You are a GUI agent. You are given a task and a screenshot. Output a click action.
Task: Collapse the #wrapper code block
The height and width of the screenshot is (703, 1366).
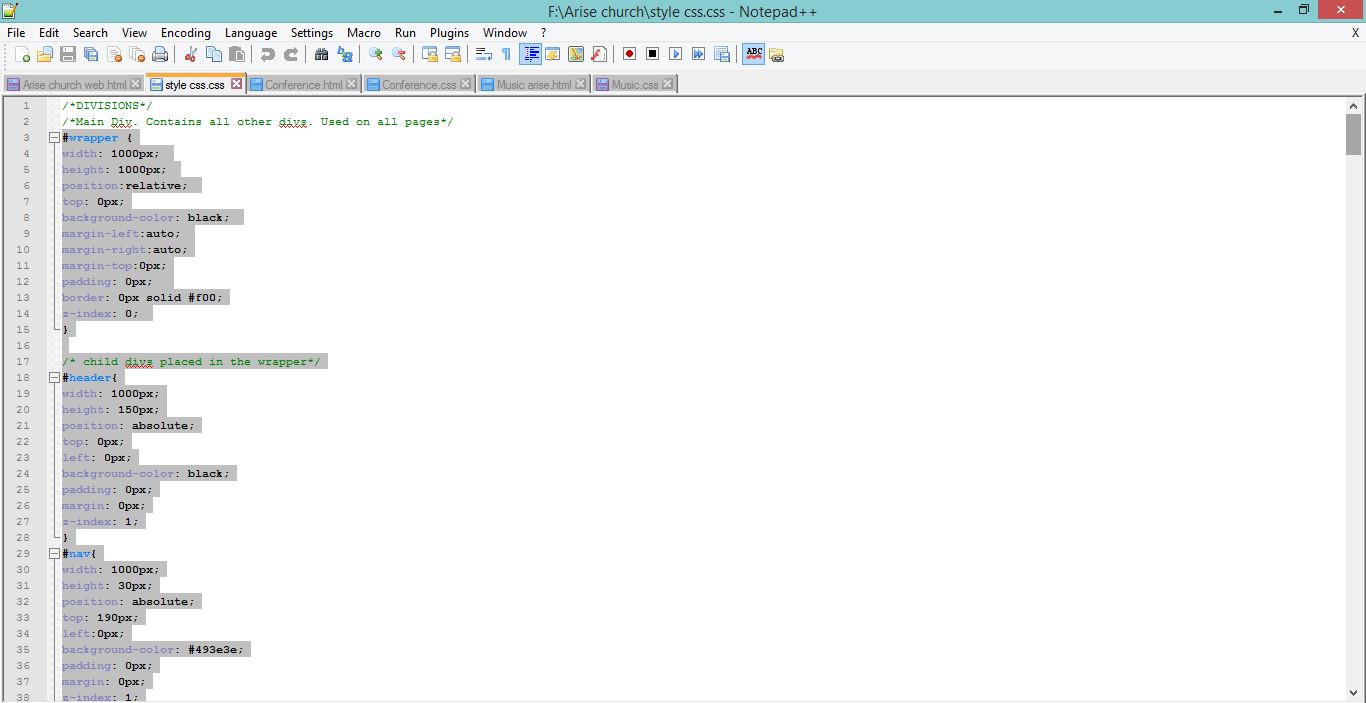coord(54,138)
